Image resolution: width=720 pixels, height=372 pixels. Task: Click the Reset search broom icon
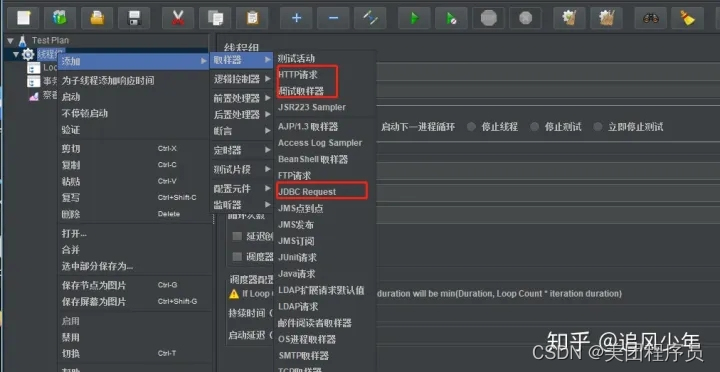tap(687, 18)
